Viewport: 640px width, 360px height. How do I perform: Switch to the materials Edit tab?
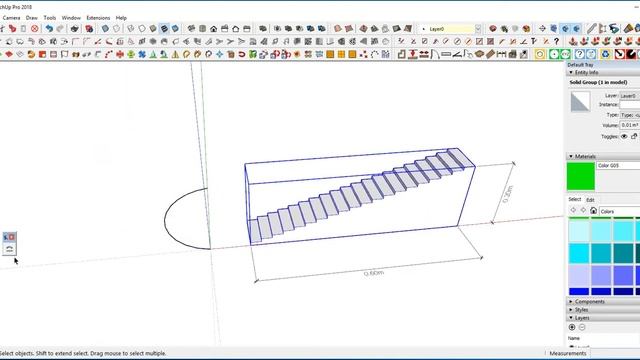click(590, 200)
